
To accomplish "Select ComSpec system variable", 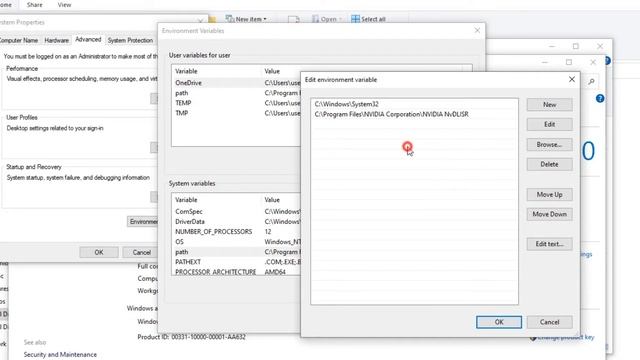I will [236, 211].
